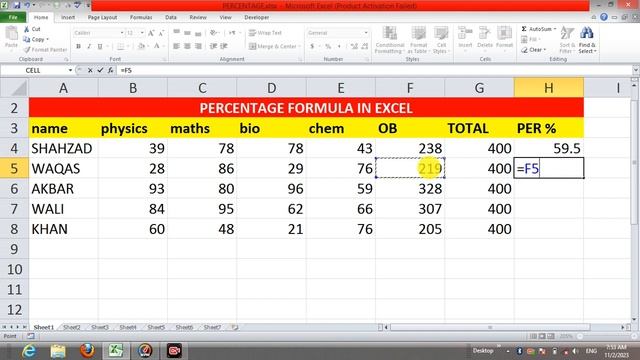Decrease indent in Alignment group
This screenshot has width=640, height=360.
click(213, 47)
